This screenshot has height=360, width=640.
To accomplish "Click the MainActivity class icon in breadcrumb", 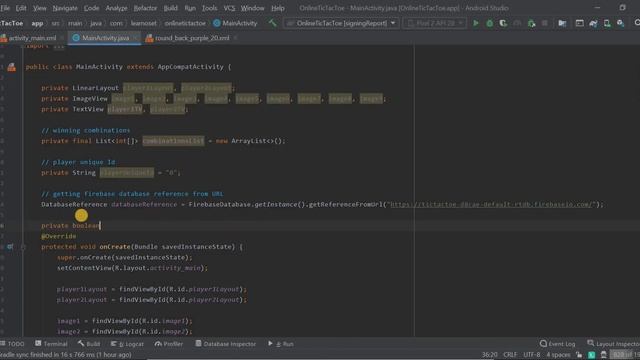I will pyautogui.click(x=217, y=23).
